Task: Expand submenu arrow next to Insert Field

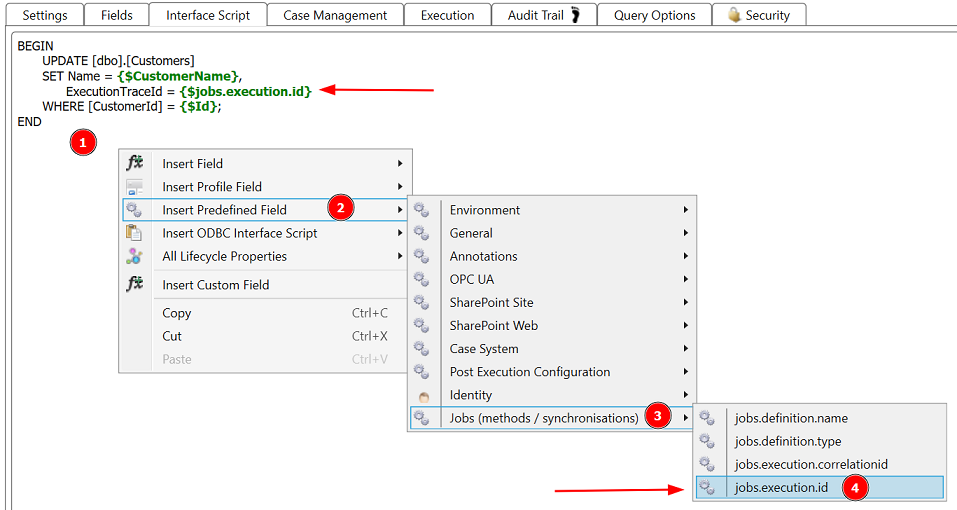Action: pos(400,163)
